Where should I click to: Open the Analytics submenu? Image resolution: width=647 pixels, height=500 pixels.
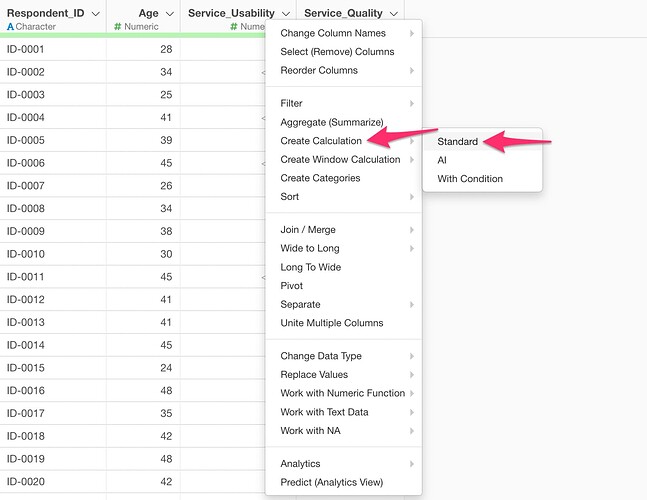coord(343,463)
